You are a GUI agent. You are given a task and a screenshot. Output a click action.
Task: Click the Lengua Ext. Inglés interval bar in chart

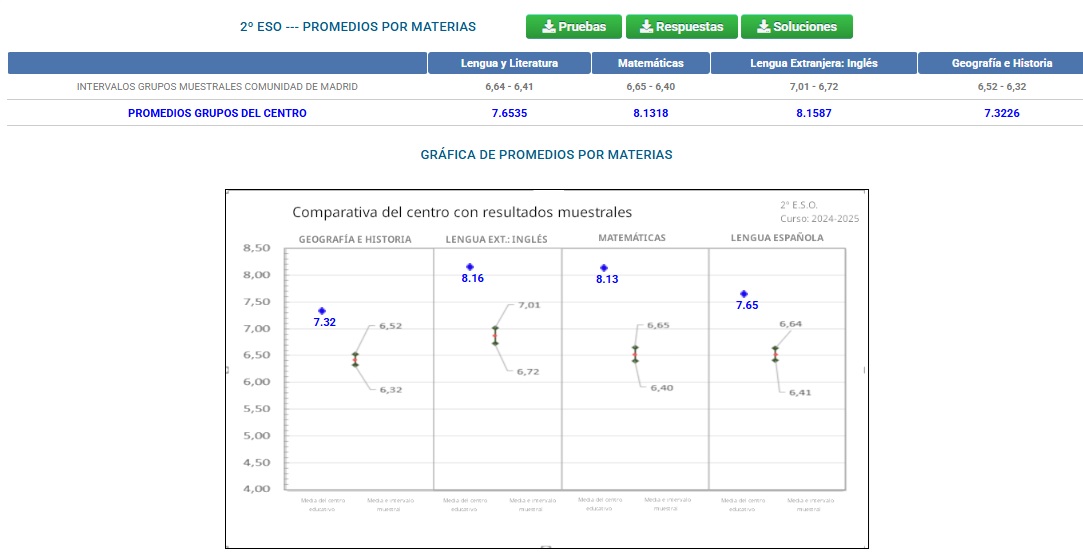tap(495, 335)
